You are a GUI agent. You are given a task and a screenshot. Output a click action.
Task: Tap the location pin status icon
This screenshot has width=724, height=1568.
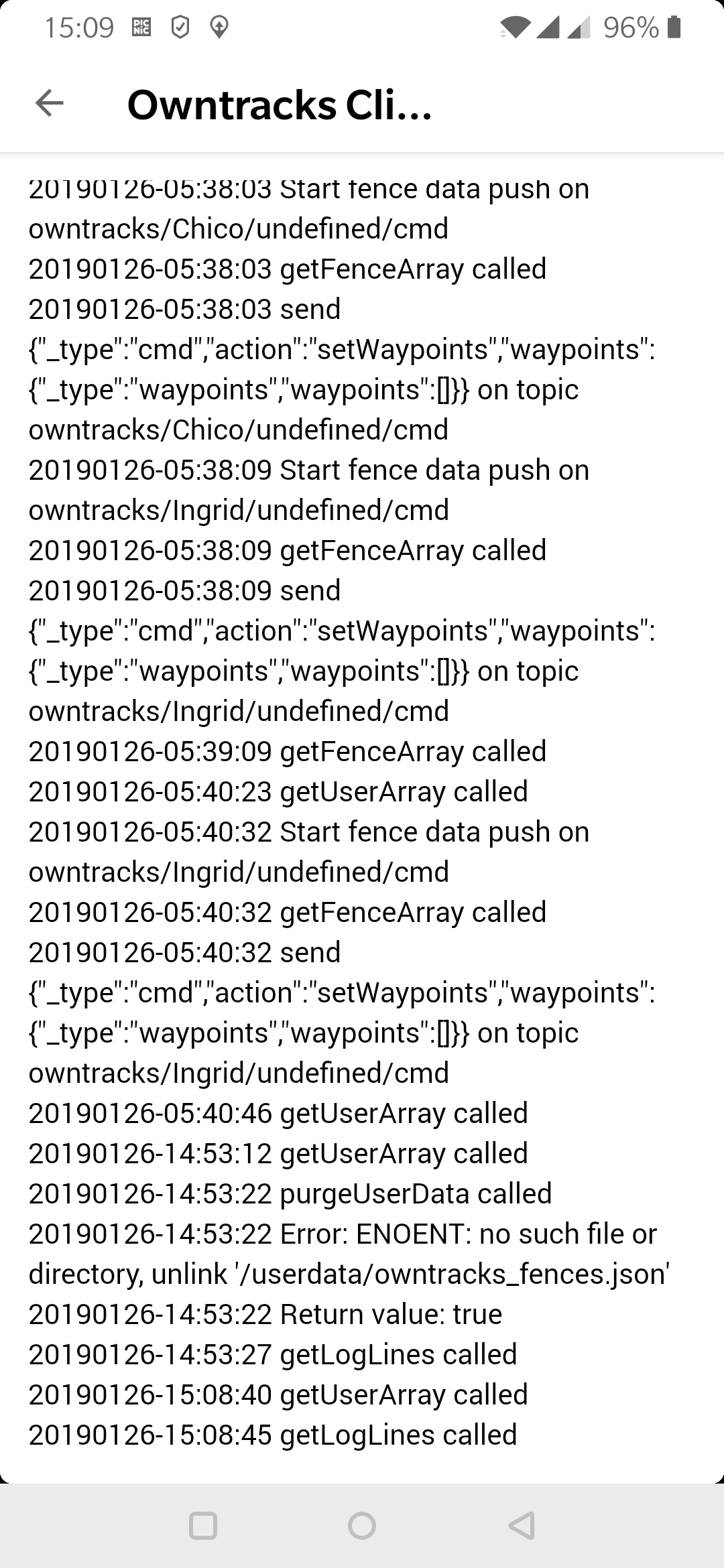[x=219, y=27]
